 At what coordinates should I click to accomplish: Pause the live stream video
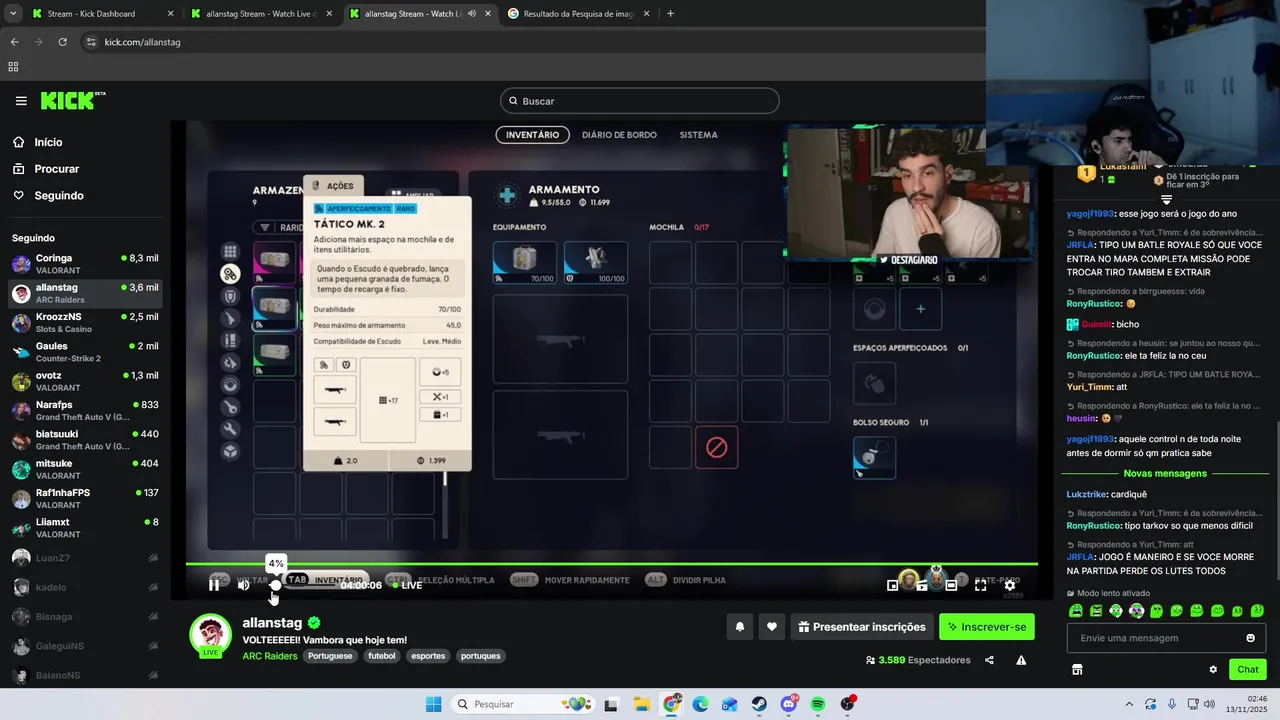(x=214, y=585)
